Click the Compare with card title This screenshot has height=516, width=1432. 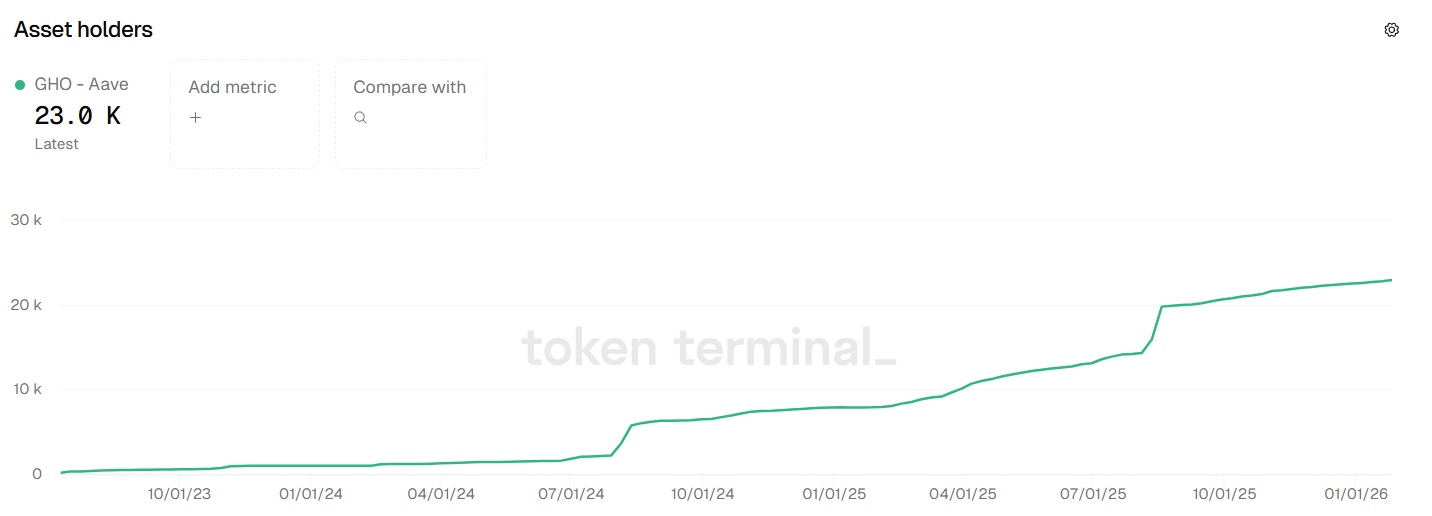click(x=409, y=87)
